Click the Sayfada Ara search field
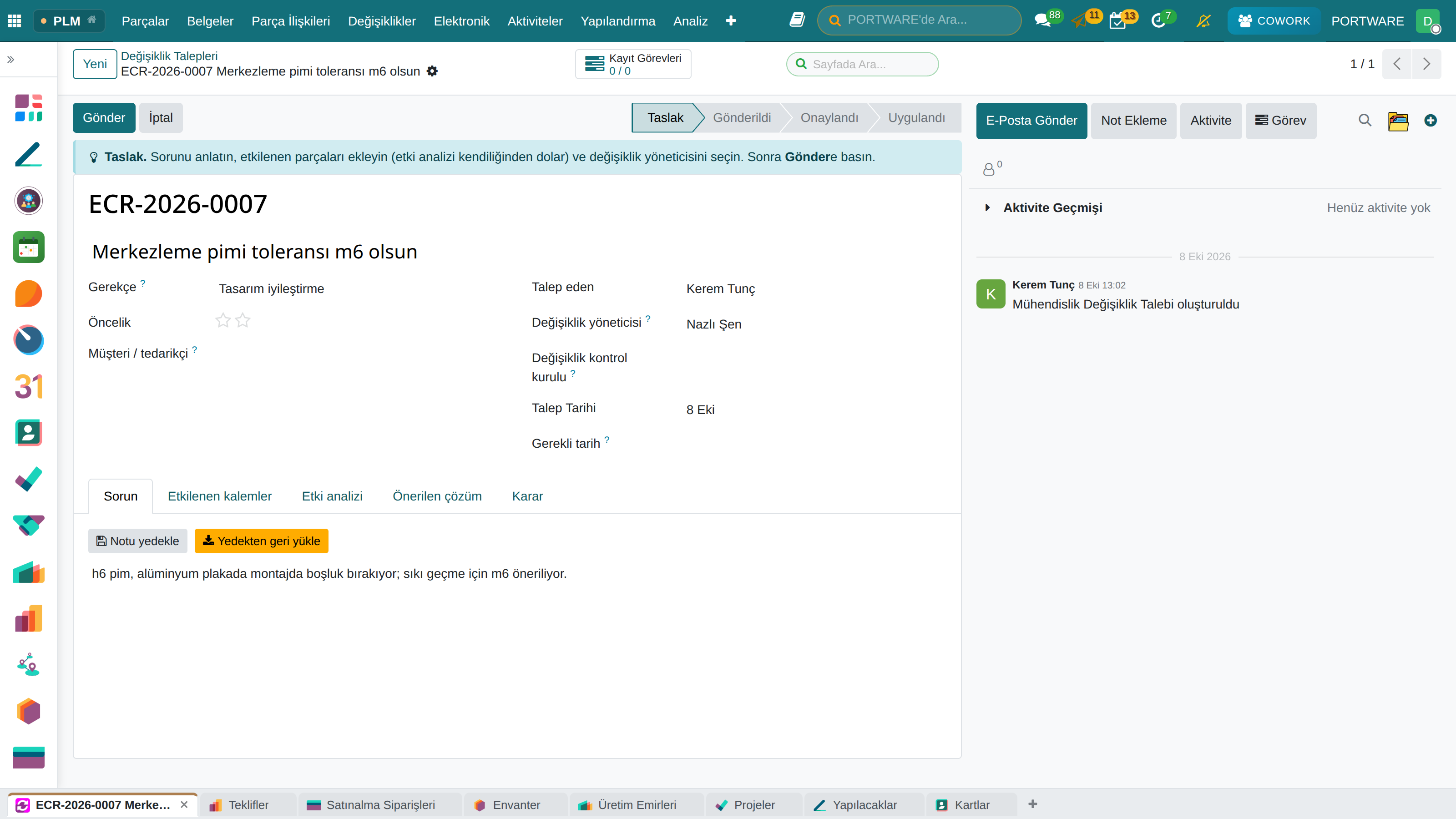 click(863, 64)
